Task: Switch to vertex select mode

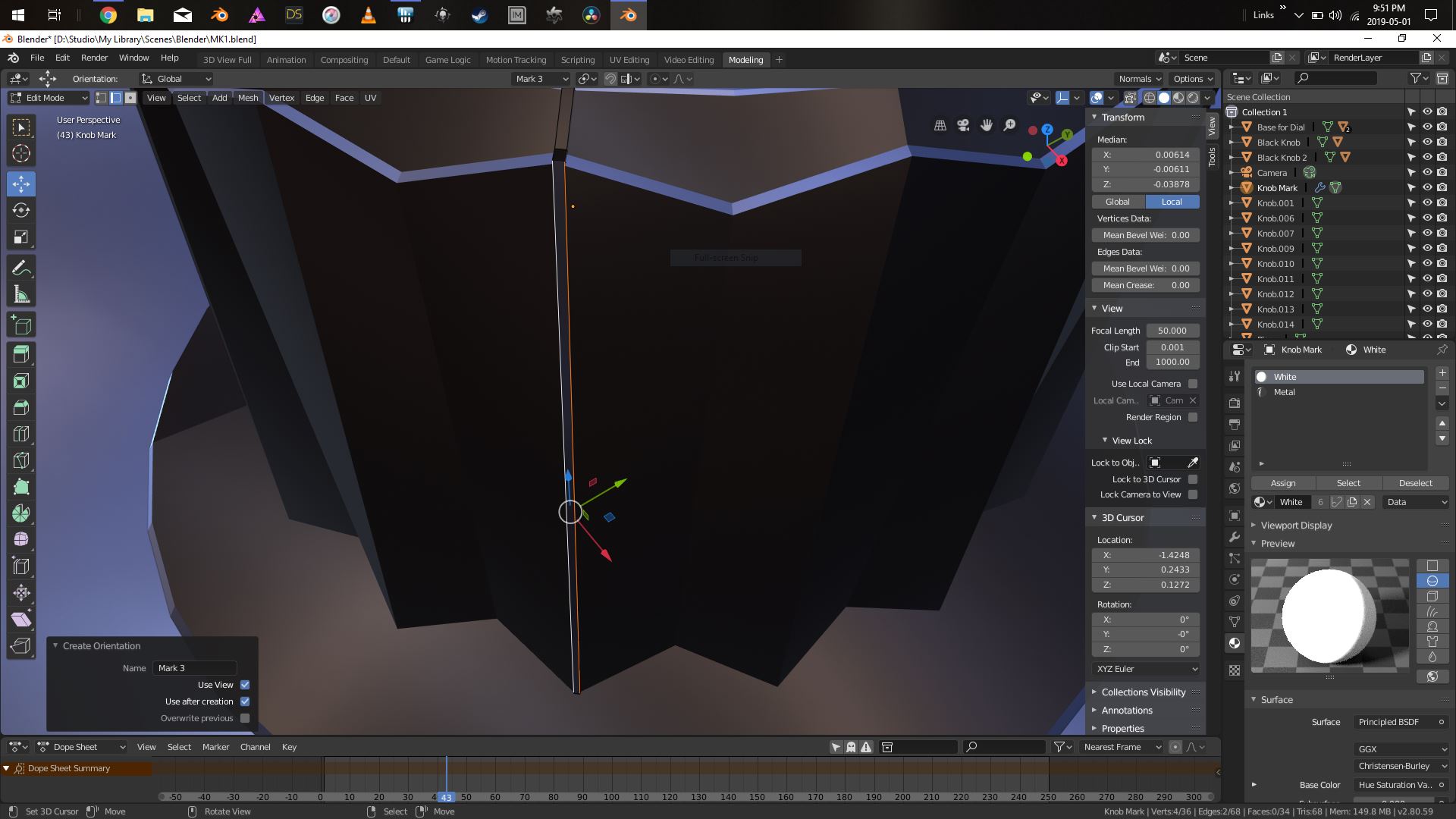Action: 101,98
